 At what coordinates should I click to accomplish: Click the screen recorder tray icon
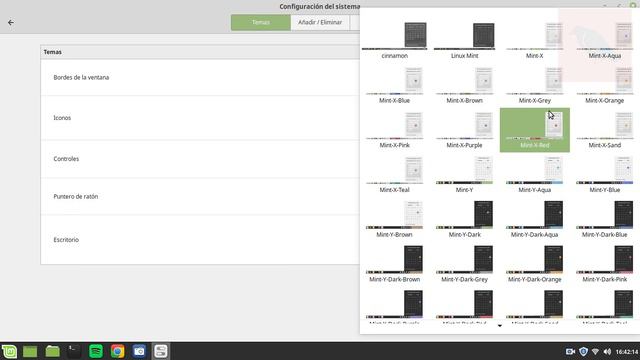coord(570,351)
